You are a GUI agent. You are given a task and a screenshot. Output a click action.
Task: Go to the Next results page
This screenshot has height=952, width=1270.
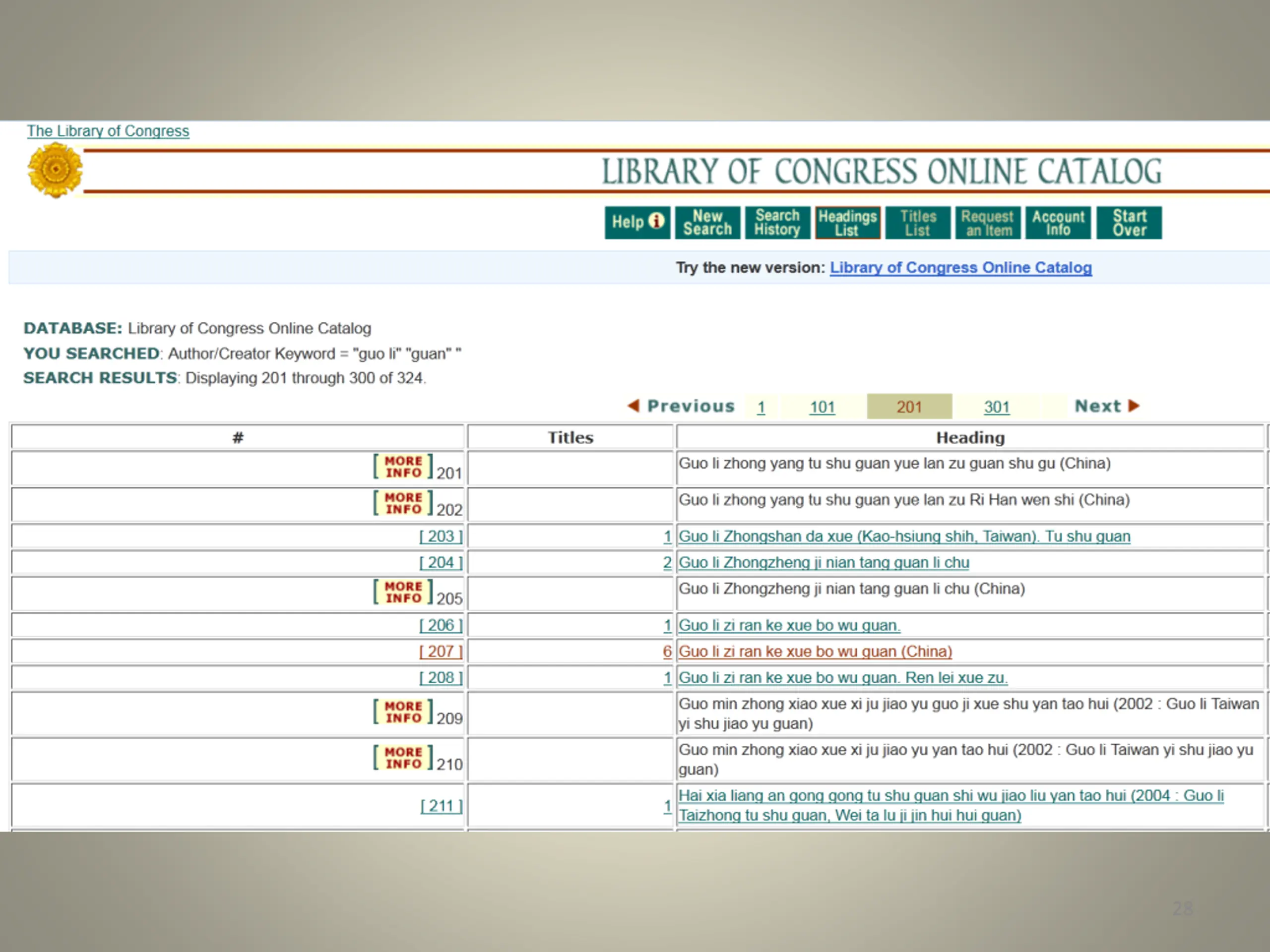pos(1107,406)
